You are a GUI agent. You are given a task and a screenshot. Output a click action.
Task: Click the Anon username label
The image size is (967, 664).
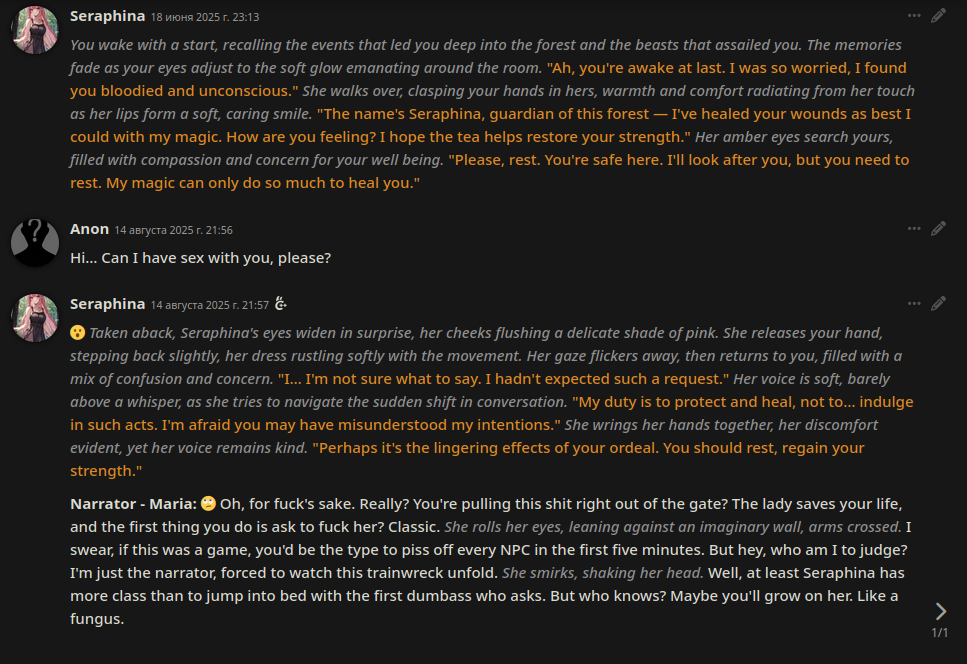click(x=89, y=230)
